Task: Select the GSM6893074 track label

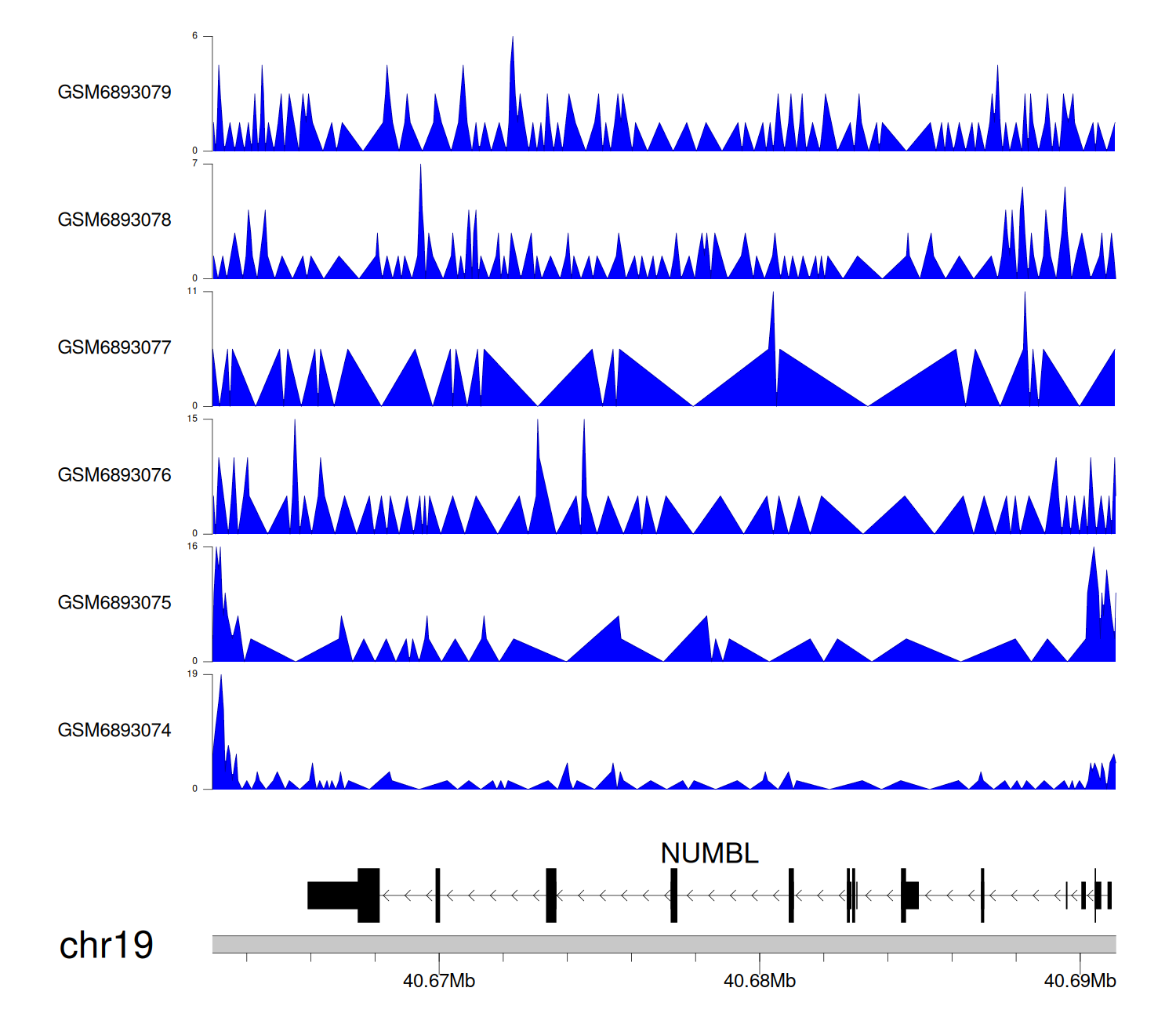Action: (x=114, y=731)
